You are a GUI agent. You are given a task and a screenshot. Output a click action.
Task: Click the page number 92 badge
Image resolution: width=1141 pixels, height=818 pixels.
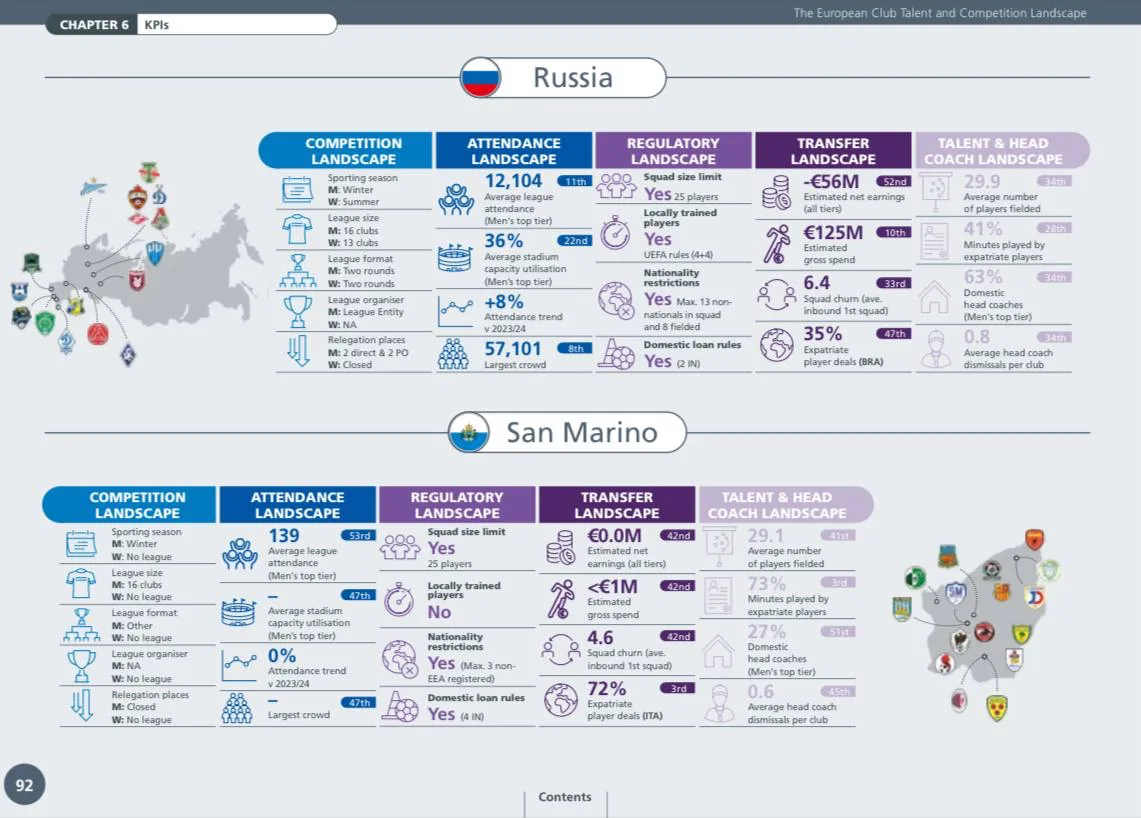[x=24, y=786]
